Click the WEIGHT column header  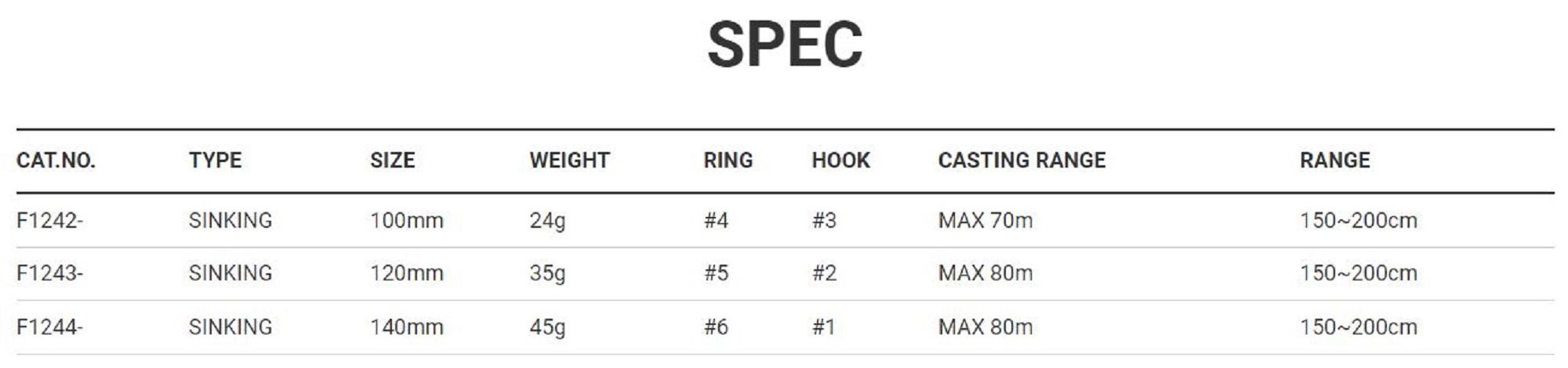pos(569,161)
